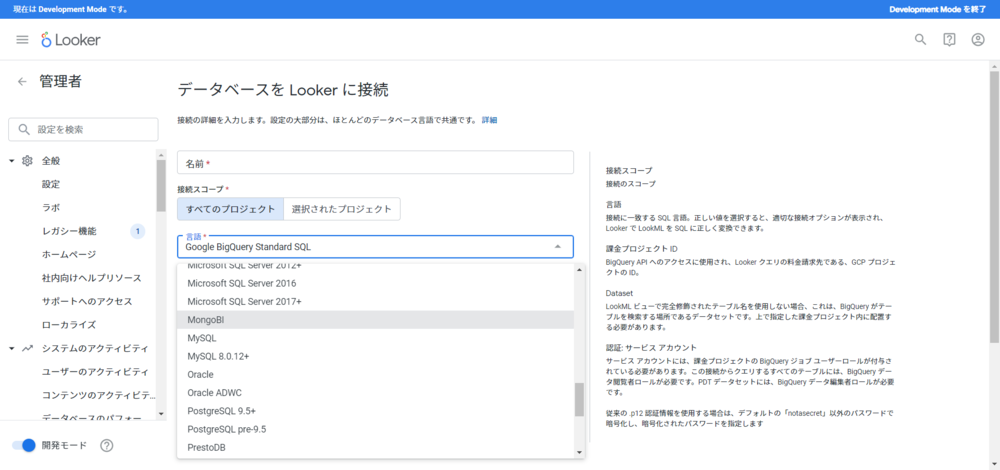Go back using arrow beside 管理者

[22, 82]
